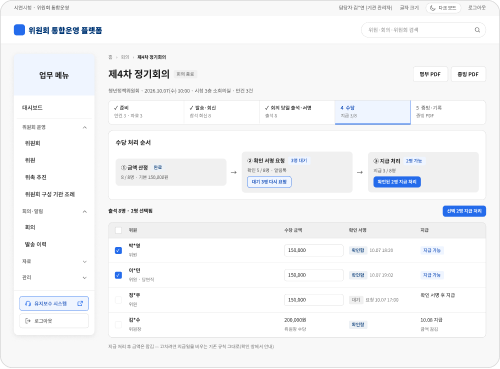Switch to the 회의 당일 출석·서명 step tab
The height and width of the screenshot is (369, 500).
pyautogui.click(x=297, y=112)
